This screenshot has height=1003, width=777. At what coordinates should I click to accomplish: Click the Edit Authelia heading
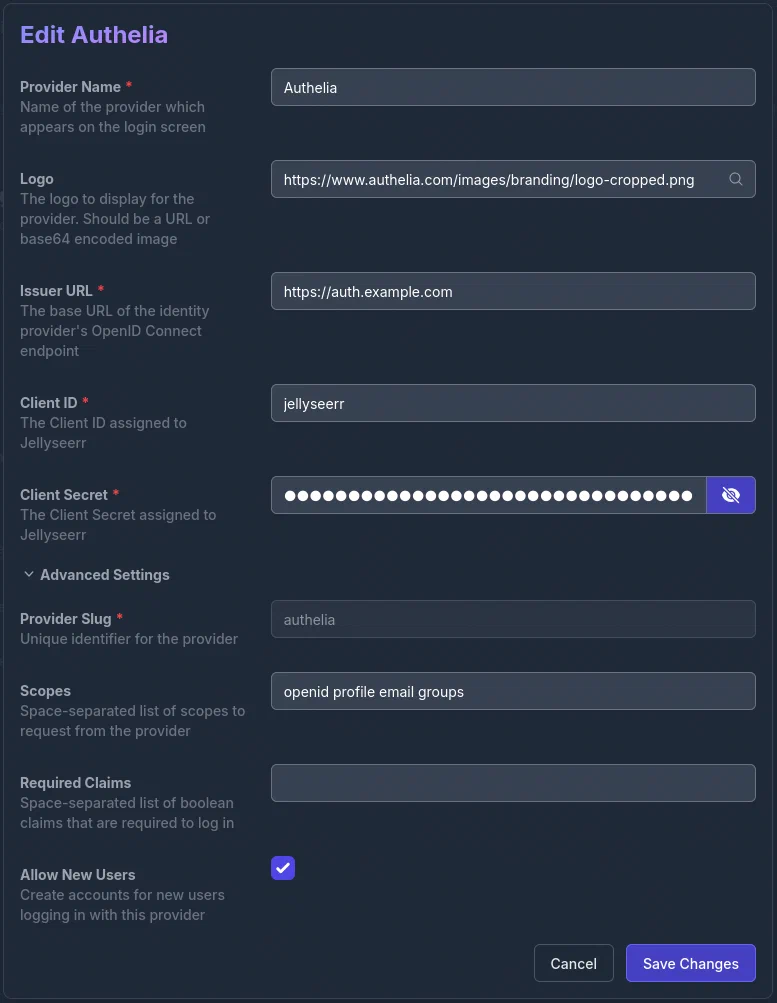(94, 34)
